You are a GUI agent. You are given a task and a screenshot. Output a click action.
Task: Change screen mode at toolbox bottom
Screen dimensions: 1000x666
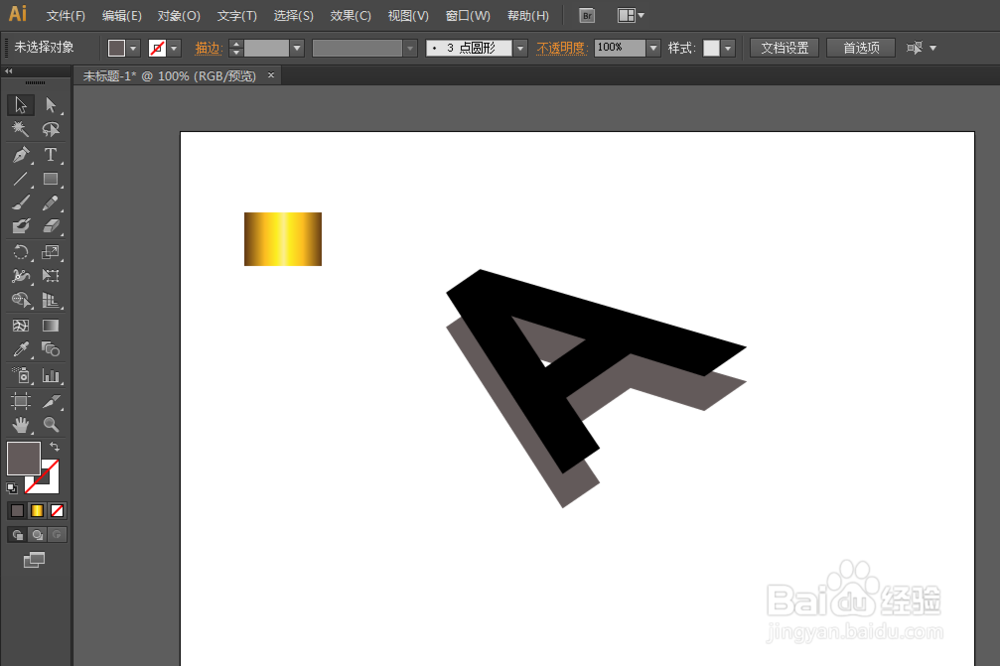point(34,560)
